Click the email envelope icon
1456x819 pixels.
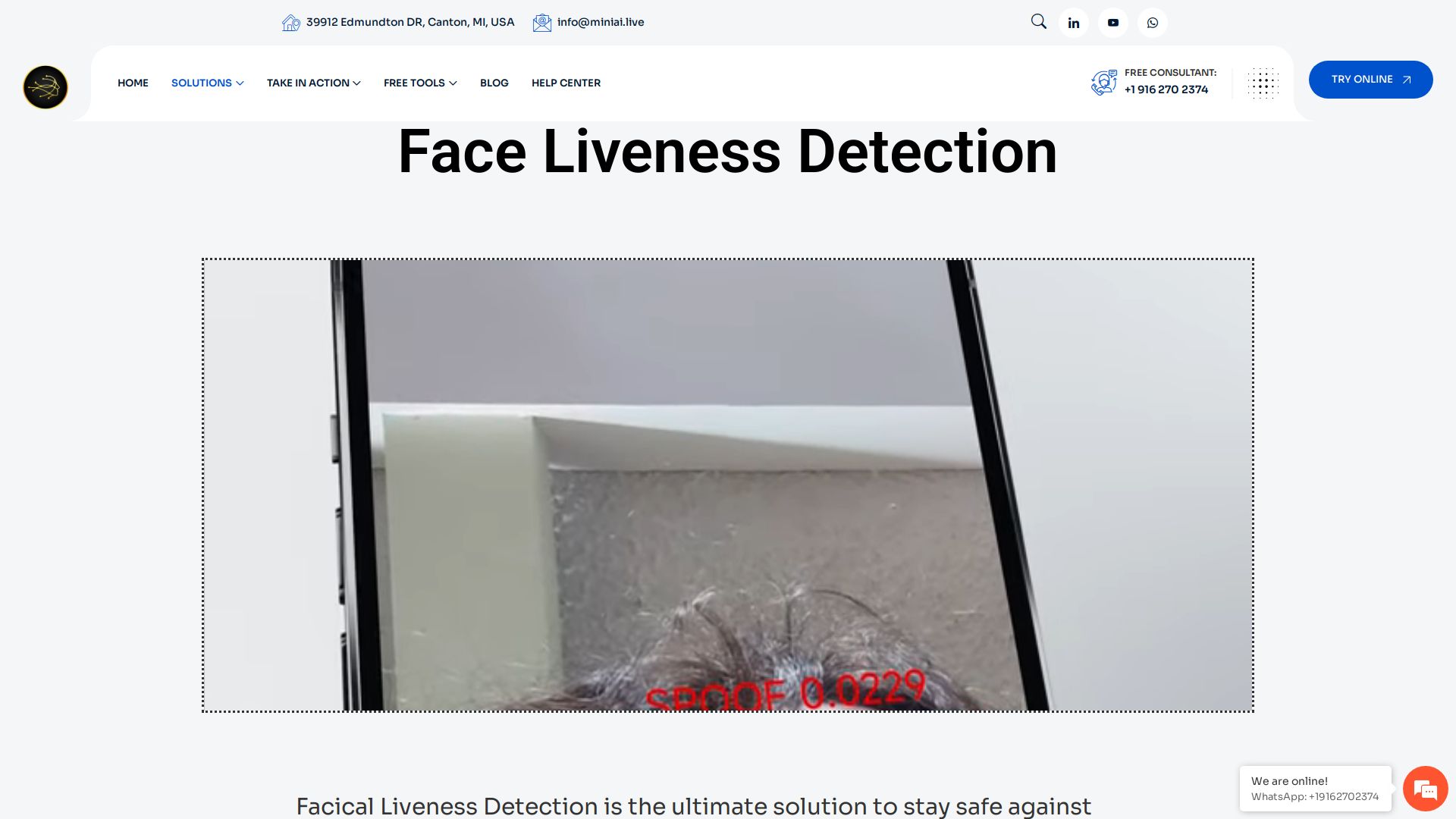[x=541, y=23]
